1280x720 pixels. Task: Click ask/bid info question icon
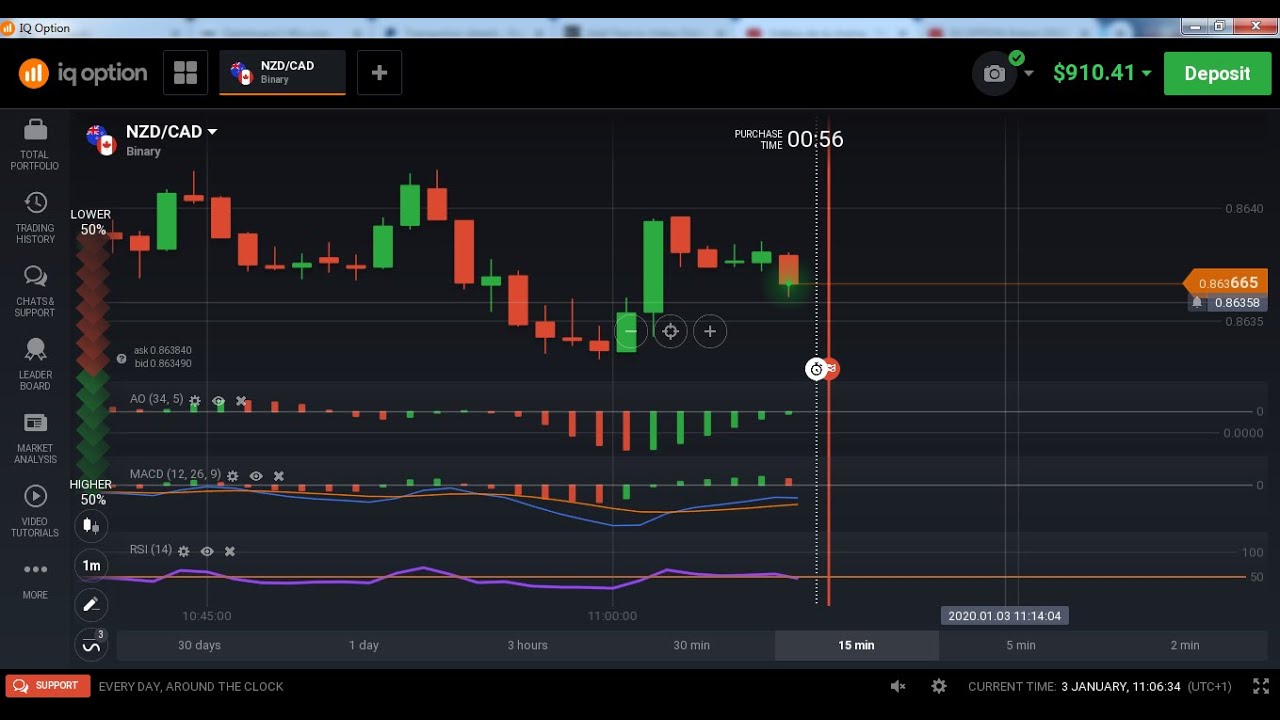[x=122, y=358]
